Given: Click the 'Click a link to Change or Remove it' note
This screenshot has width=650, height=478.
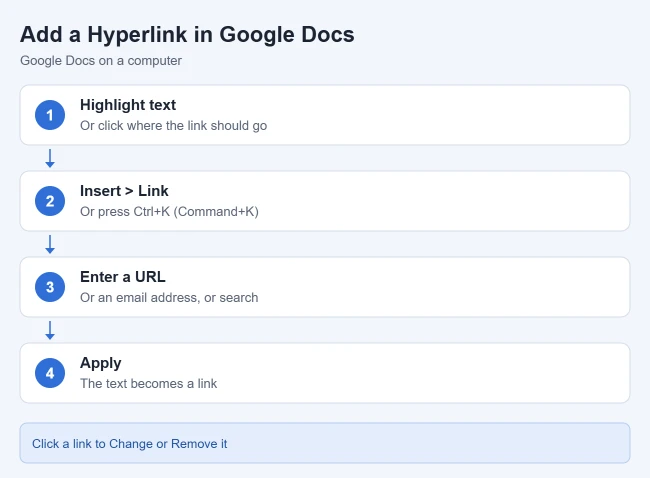Looking at the screenshot, I should [325, 443].
